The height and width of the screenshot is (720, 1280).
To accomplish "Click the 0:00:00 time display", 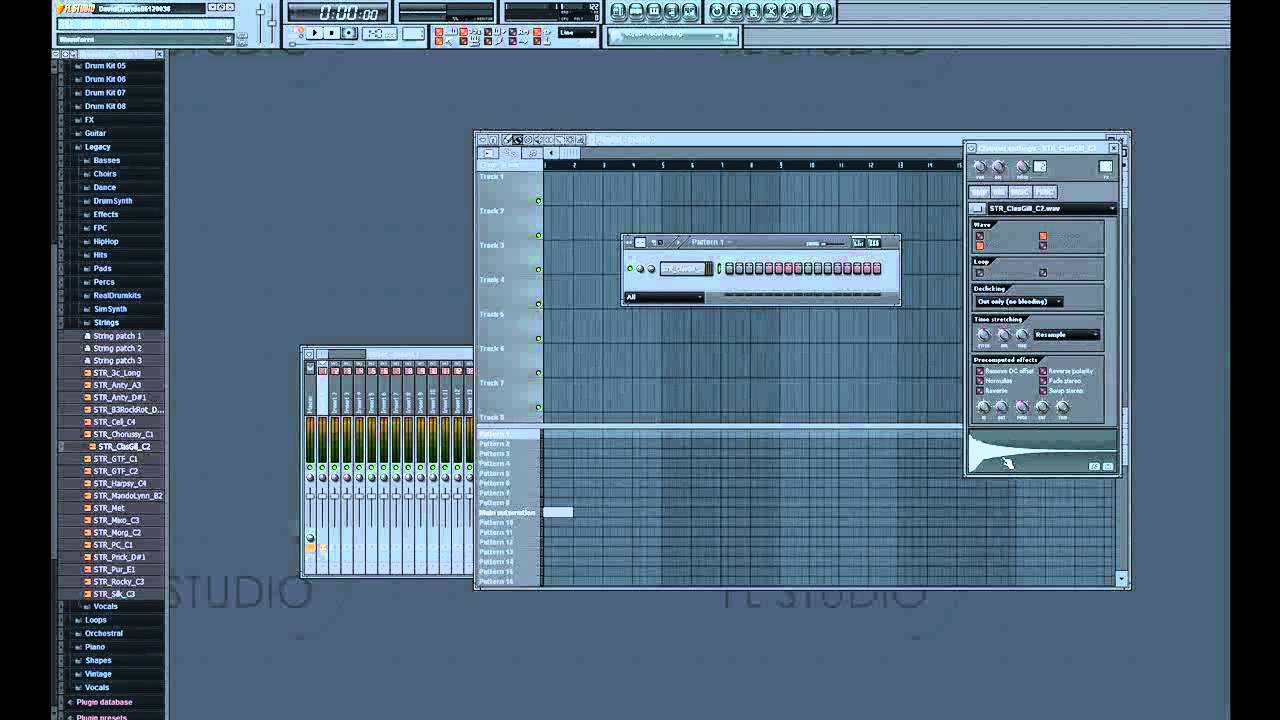I will tap(338, 12).
